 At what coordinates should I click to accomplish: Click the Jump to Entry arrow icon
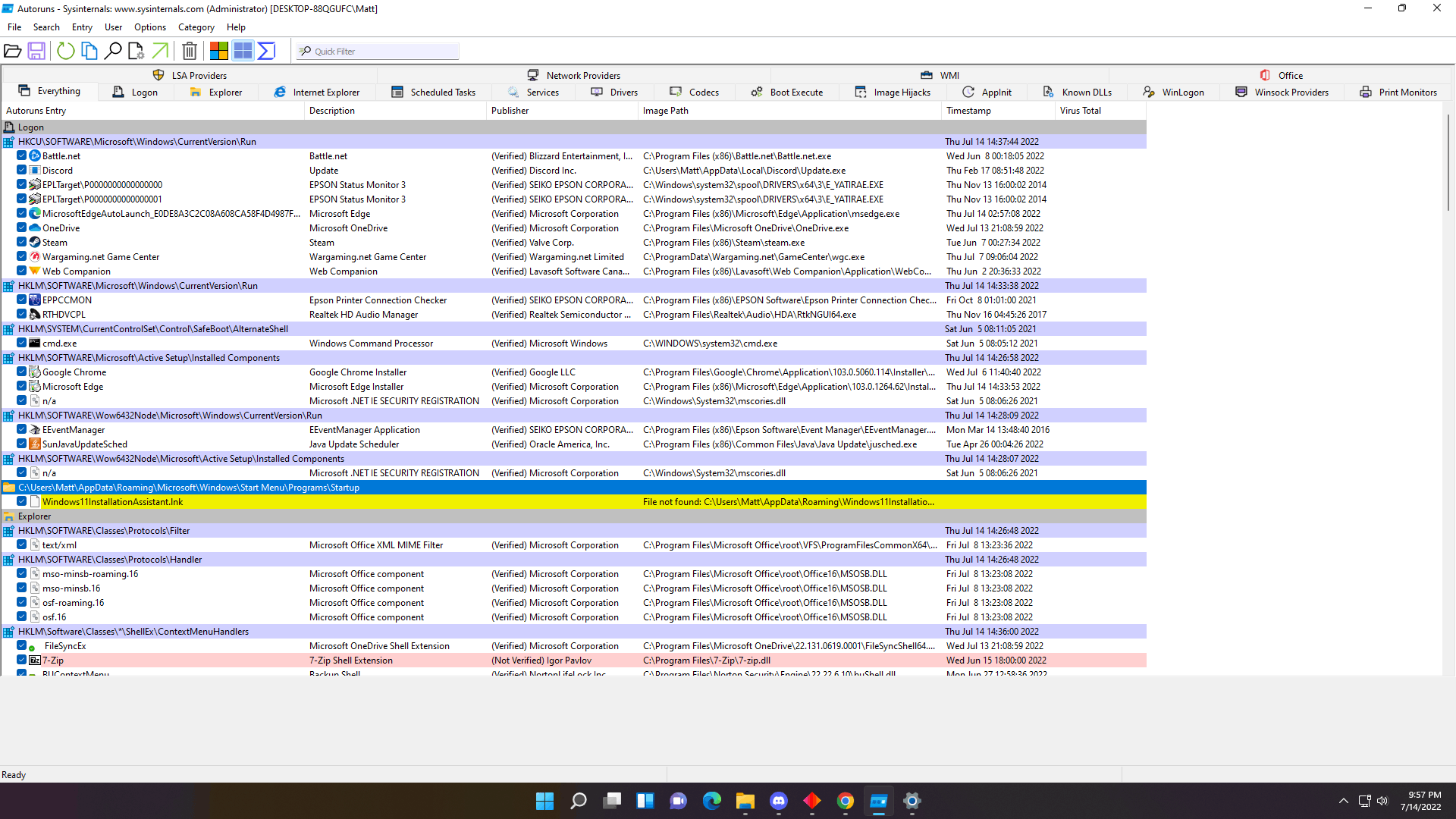(x=160, y=51)
